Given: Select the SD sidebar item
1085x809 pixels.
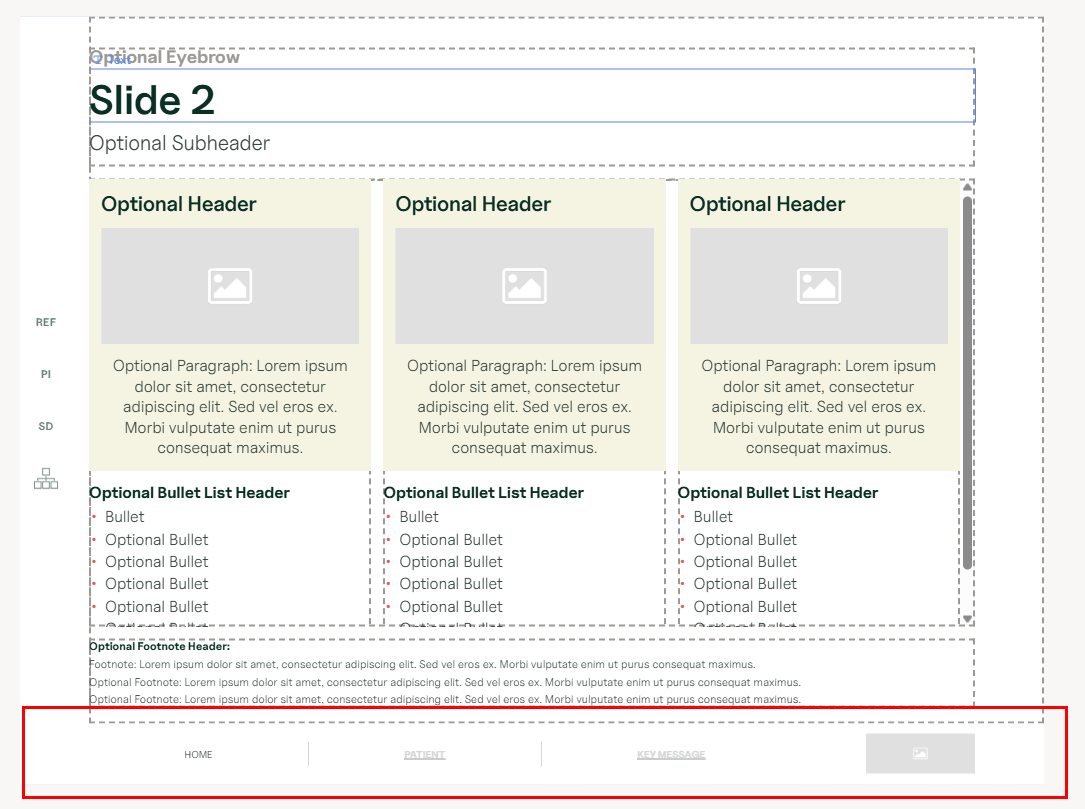Looking at the screenshot, I should point(46,427).
